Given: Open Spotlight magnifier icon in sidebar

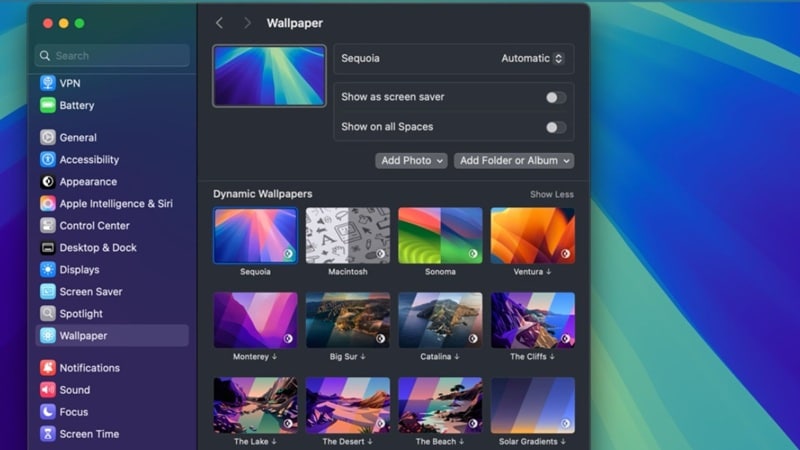Looking at the screenshot, I should click(47, 313).
